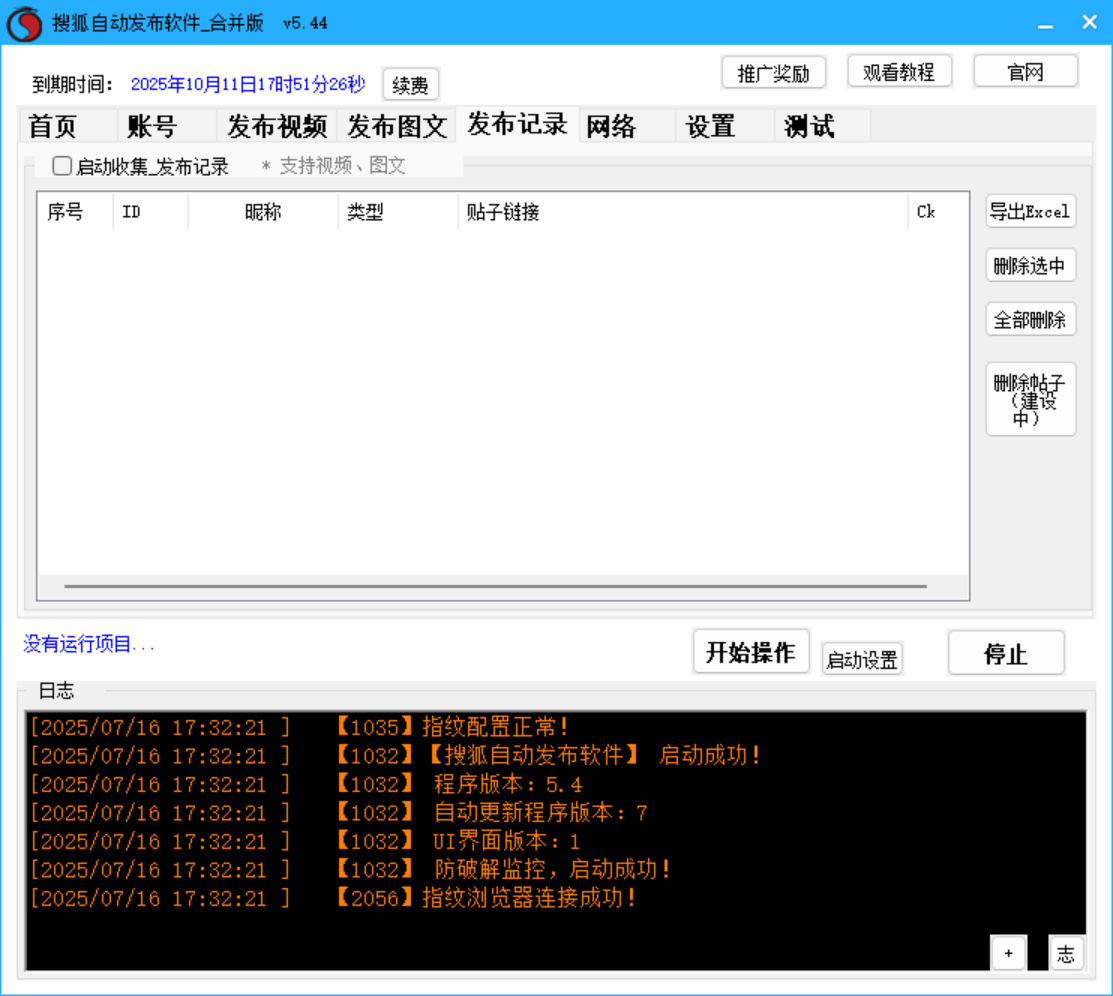Screen dimensions: 1113x996
Task: Sort by 序号 column header
Action: (75, 212)
